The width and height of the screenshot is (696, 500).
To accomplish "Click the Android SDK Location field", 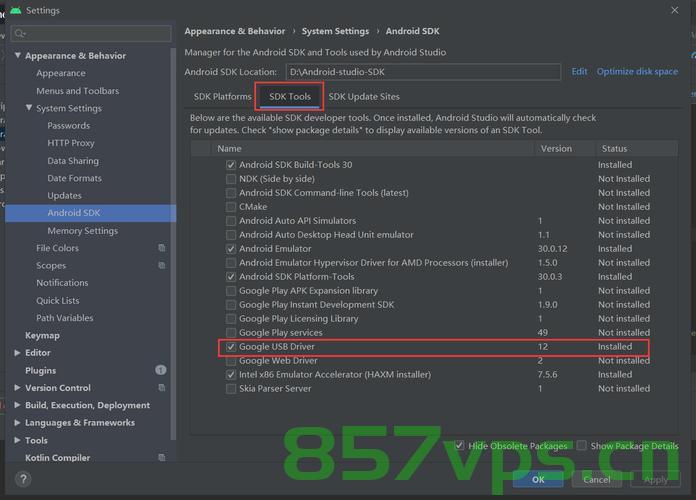I will pyautogui.click(x=423, y=72).
